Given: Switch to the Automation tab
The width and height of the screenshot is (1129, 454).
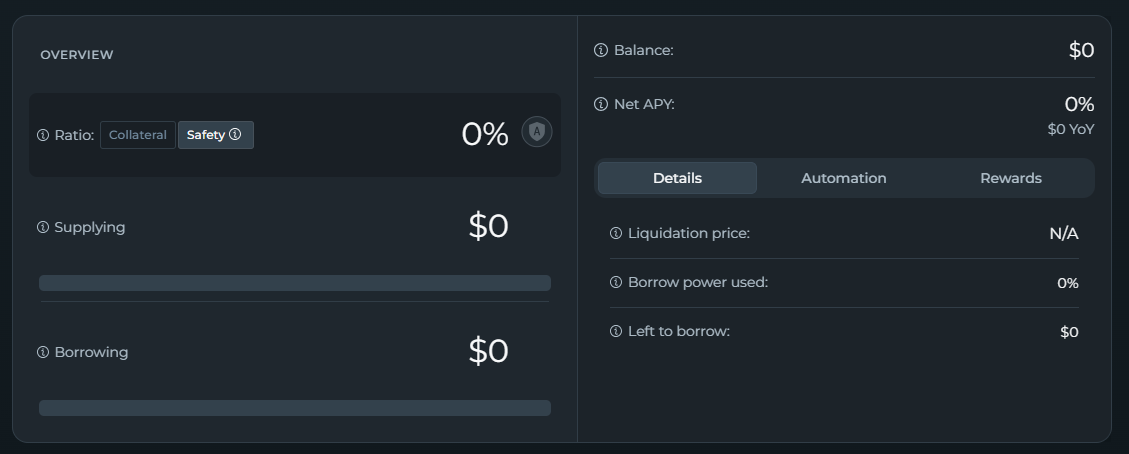Looking at the screenshot, I should (x=844, y=178).
